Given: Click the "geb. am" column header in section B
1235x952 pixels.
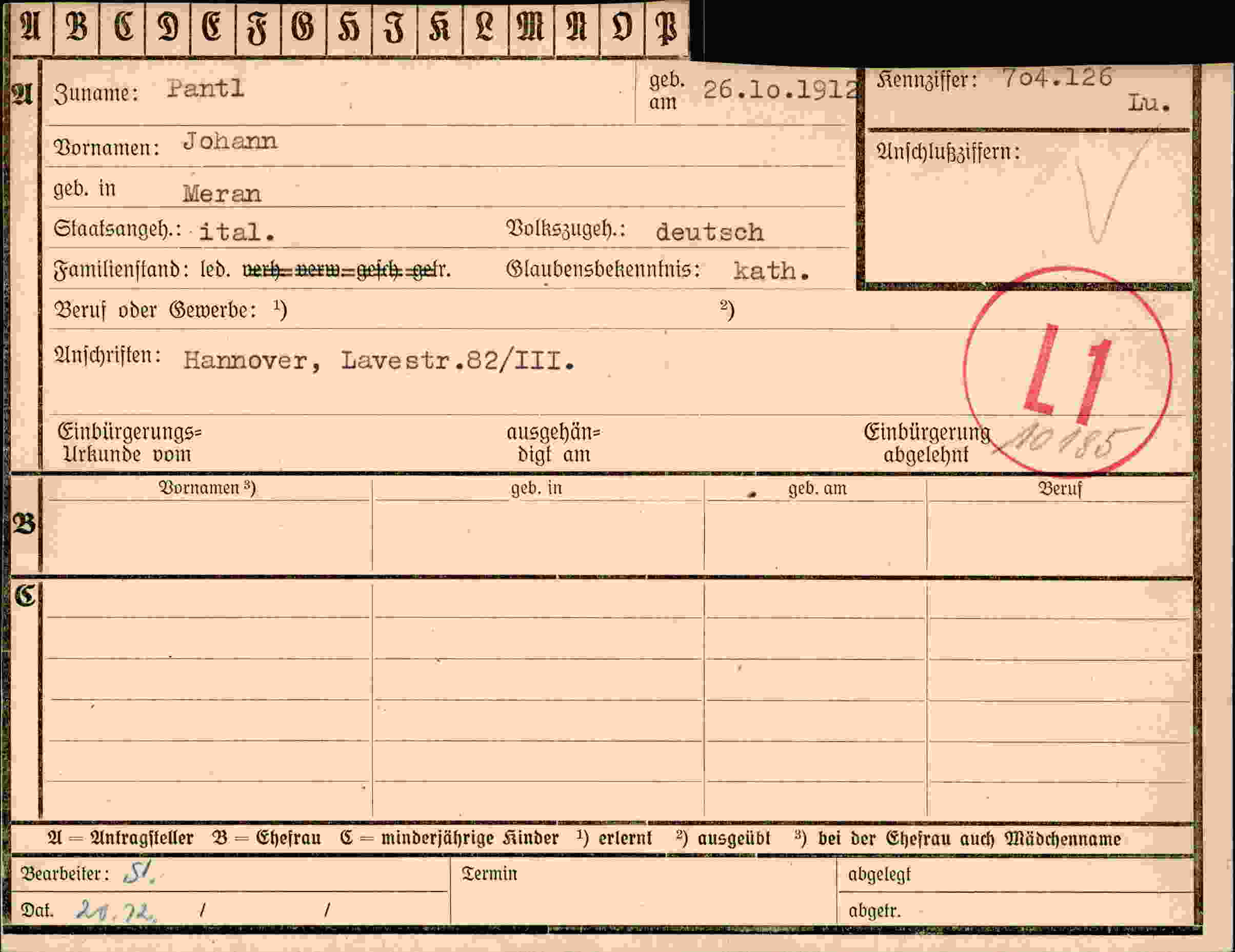Looking at the screenshot, I should coord(818,489).
